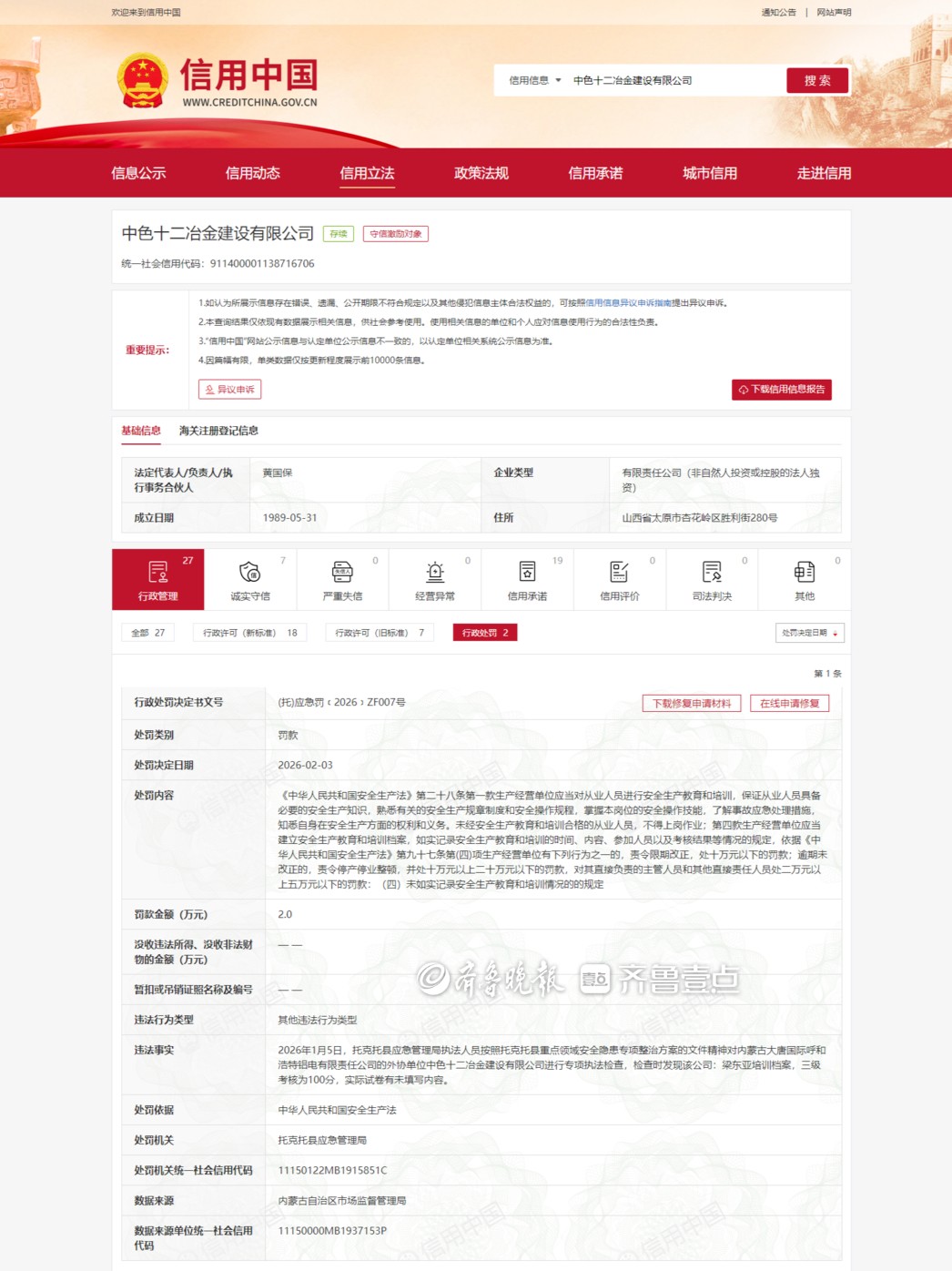Viewport: 952px width, 1271px height.
Task: Go to 政策法规 in navigation bar
Action: 481,173
